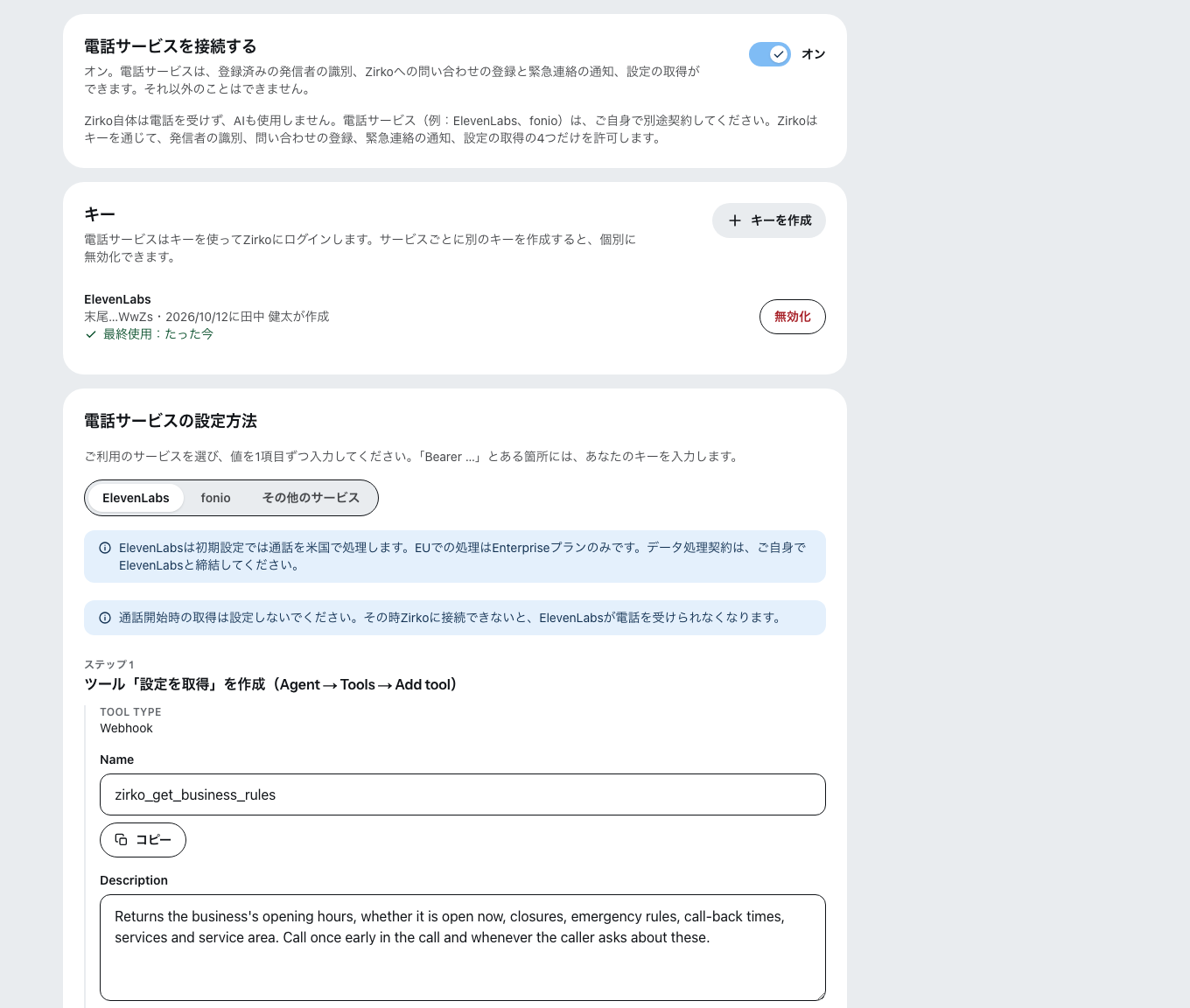This screenshot has height=1008, width=1190.
Task: Click the Description field label
Action: click(x=134, y=880)
